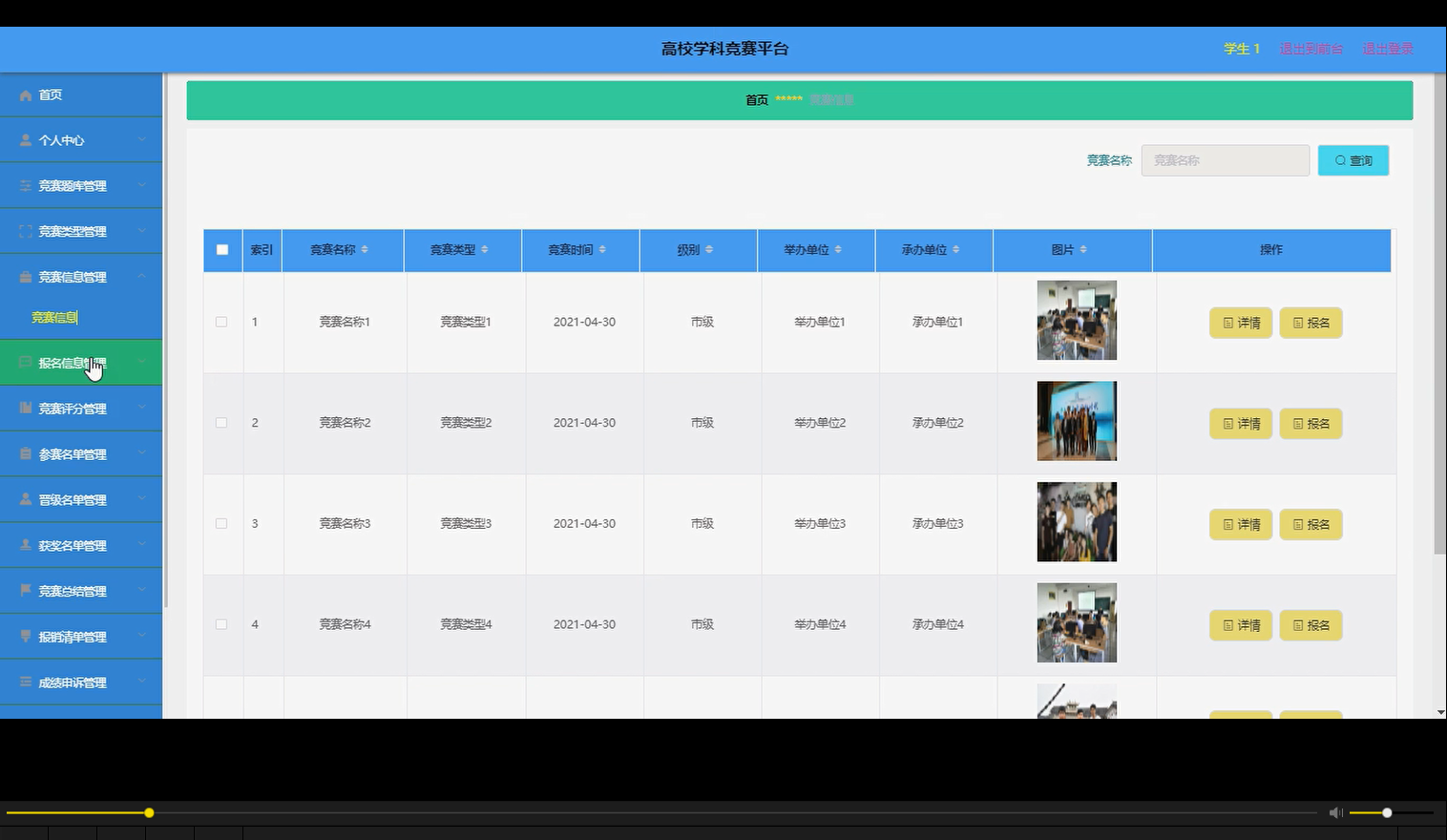The width and height of the screenshot is (1447, 840).
Task: Open 详情 for 竞赛名称4
Action: tap(1241, 625)
